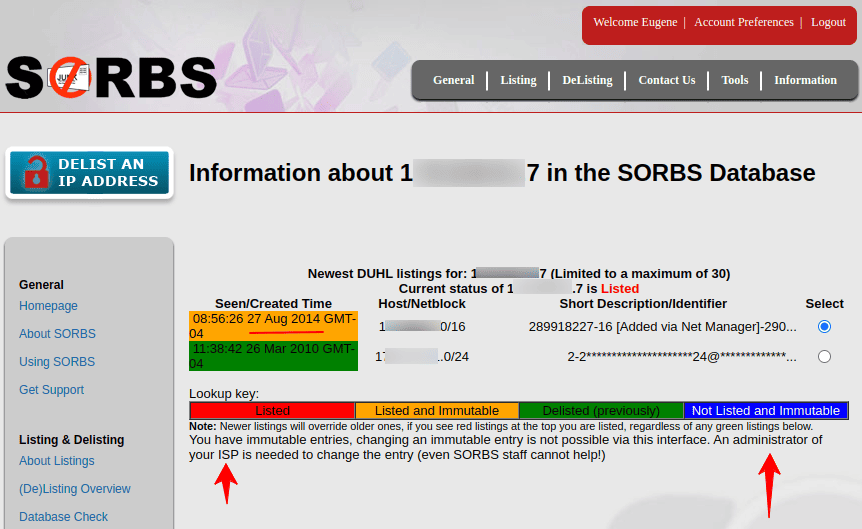Open the Tools menu
The height and width of the screenshot is (529, 862).
(735, 80)
